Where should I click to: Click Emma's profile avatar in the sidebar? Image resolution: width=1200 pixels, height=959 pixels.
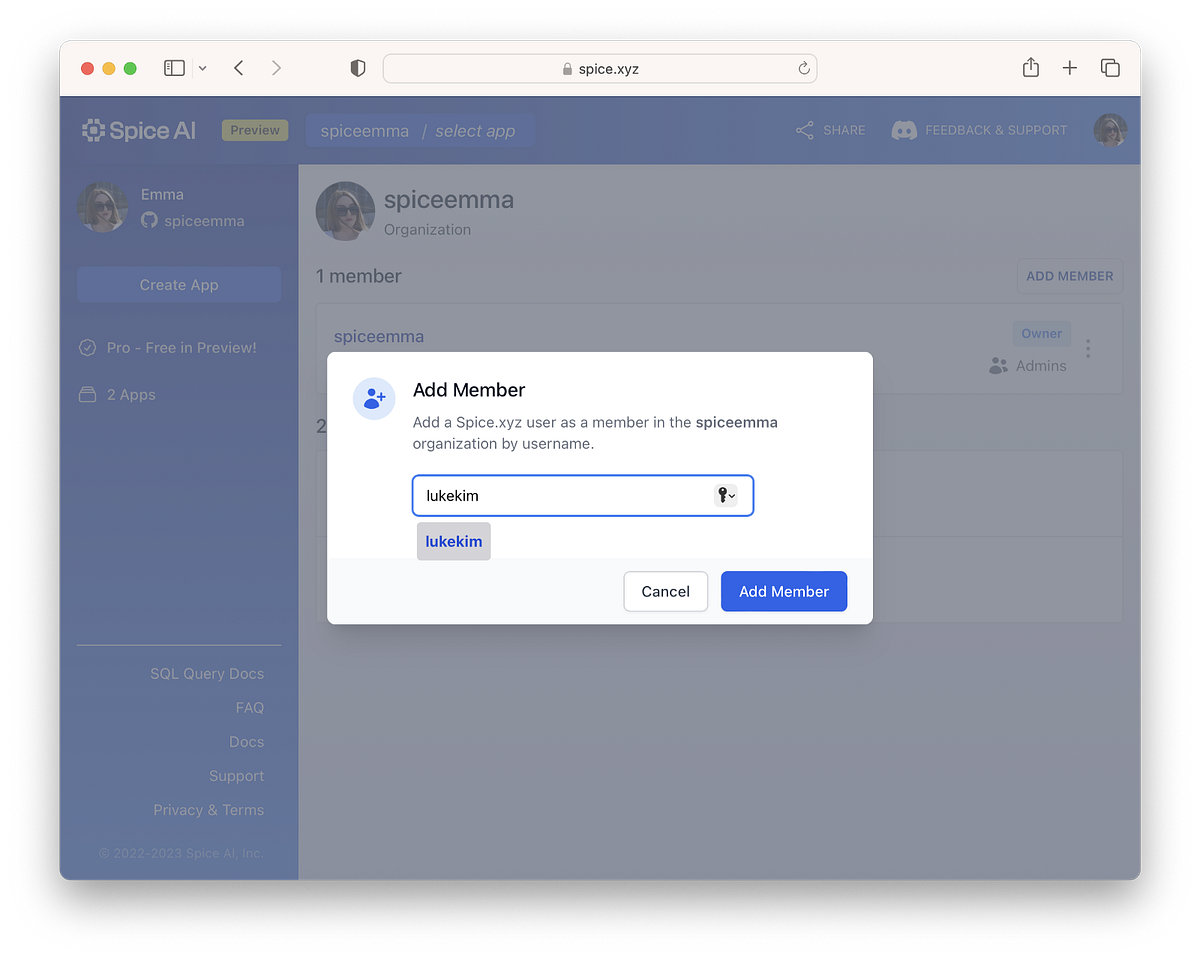click(102, 207)
